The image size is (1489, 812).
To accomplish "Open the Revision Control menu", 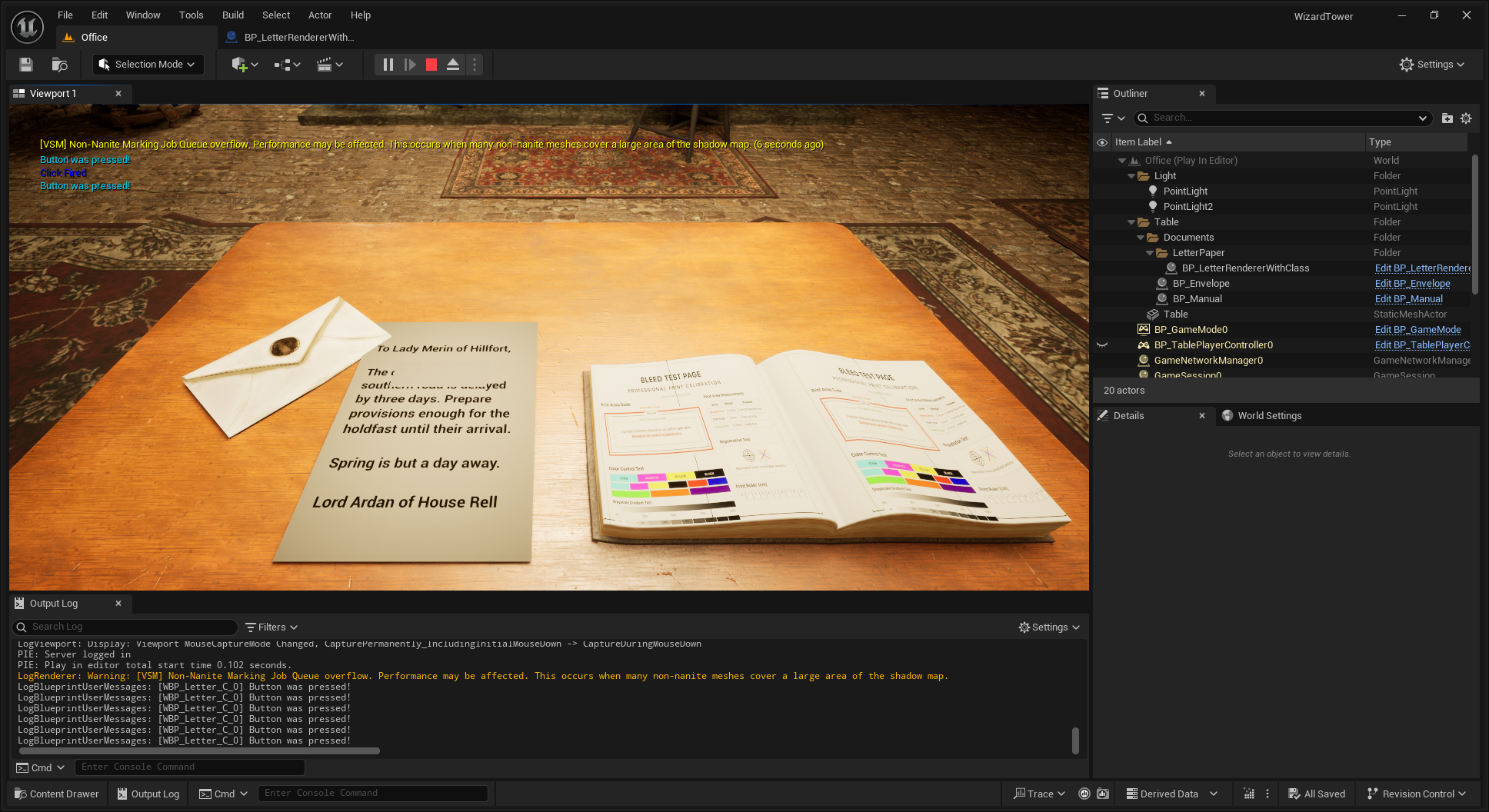I will click(1416, 794).
